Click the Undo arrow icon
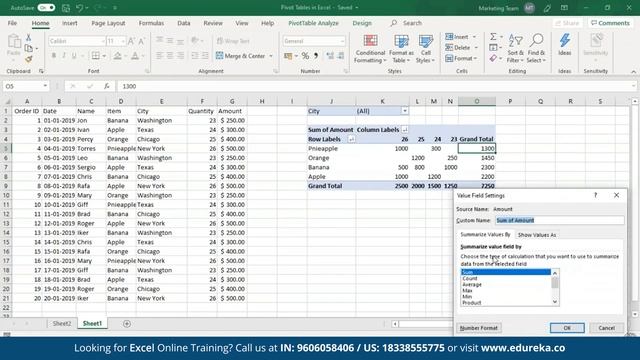Image resolution: width=640 pixels, height=360 pixels. click(x=80, y=8)
